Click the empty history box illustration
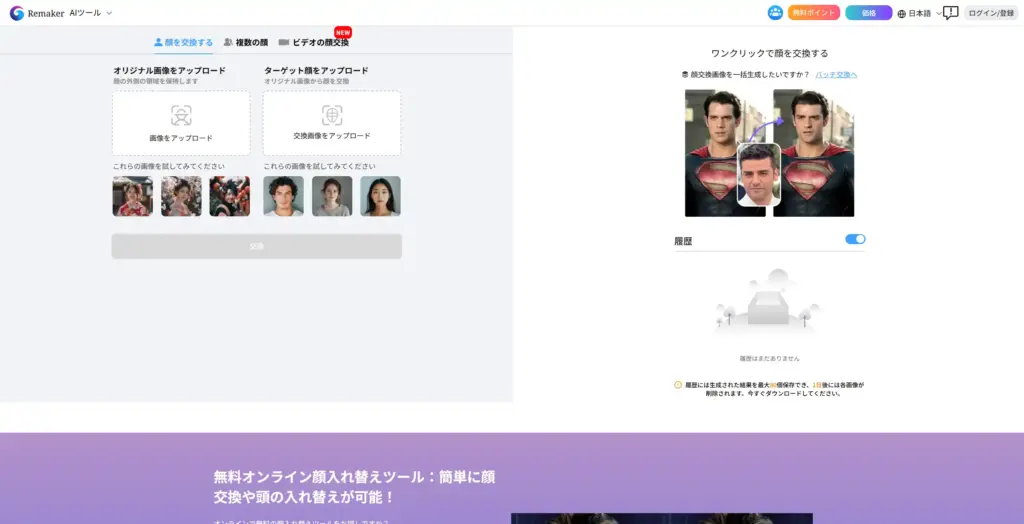Image resolution: width=1024 pixels, height=524 pixels. [x=768, y=302]
